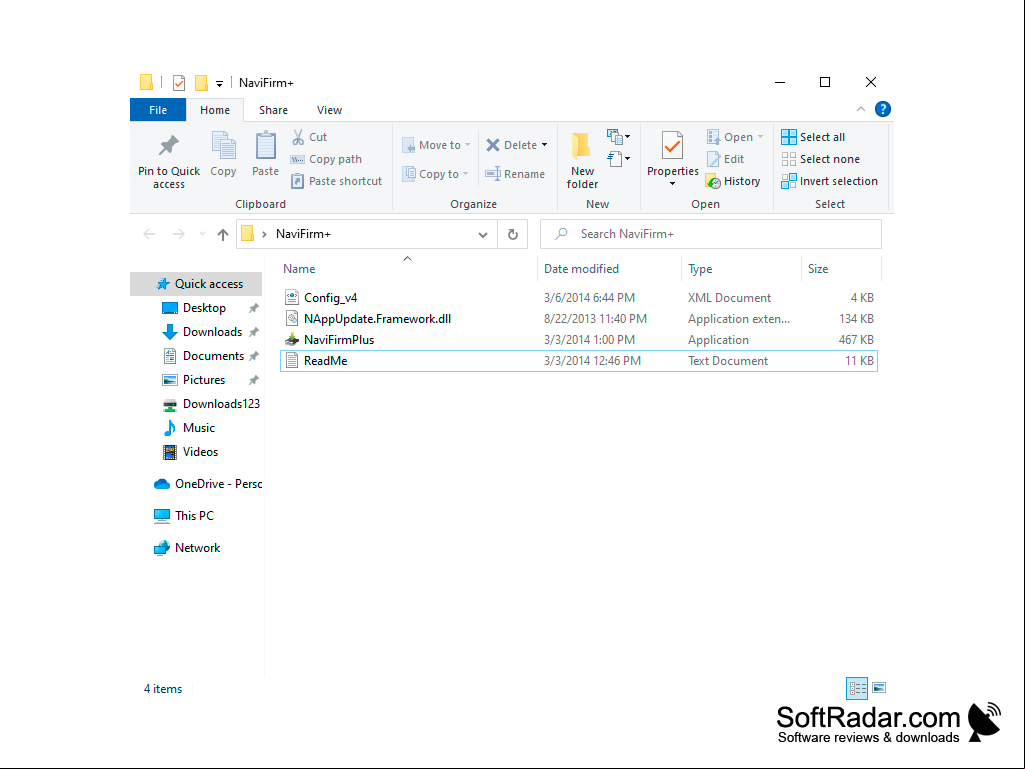Expand the Properties dropdown arrow

pyautogui.click(x=672, y=184)
